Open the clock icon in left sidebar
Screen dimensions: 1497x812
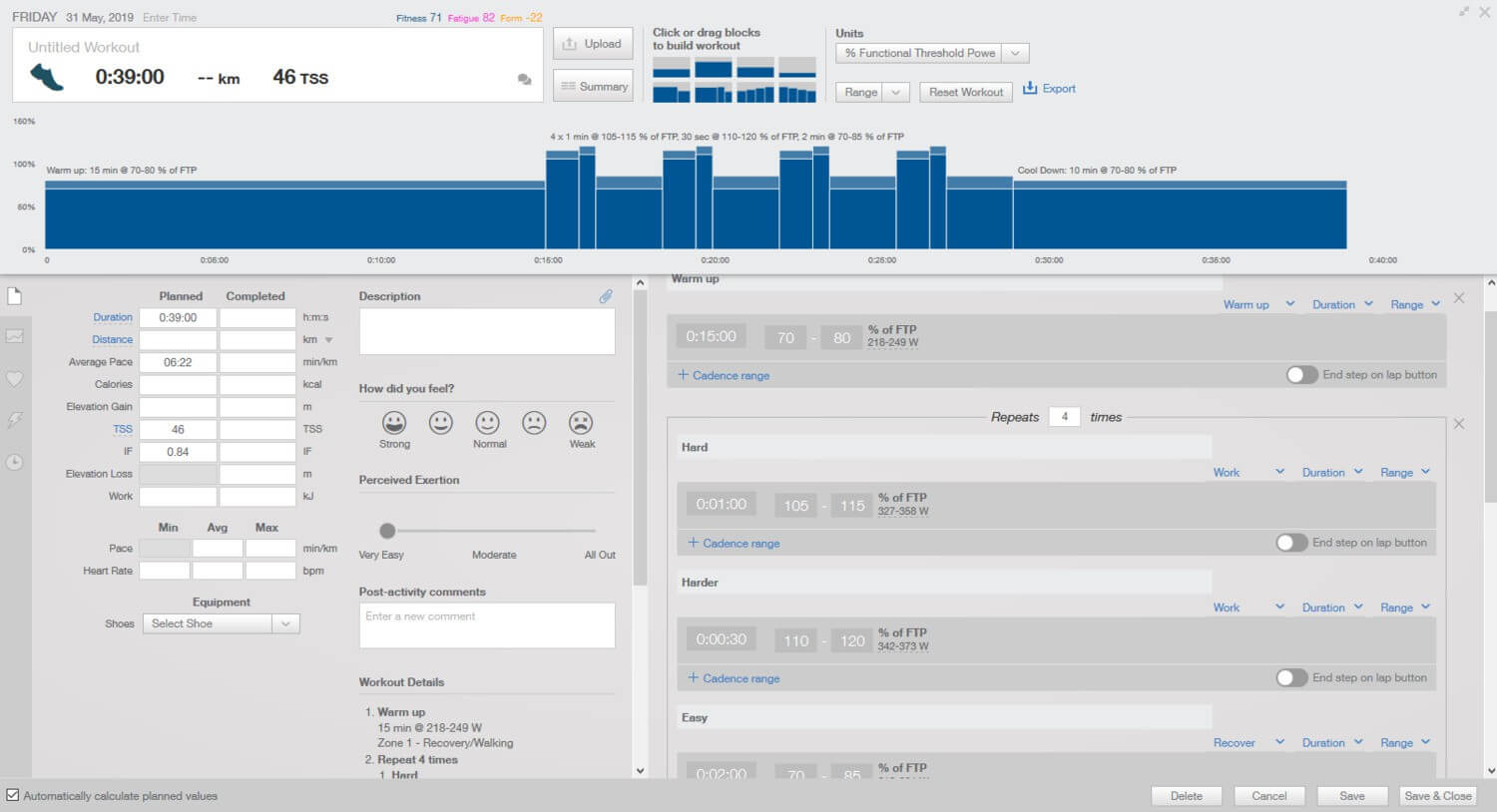pyautogui.click(x=15, y=462)
